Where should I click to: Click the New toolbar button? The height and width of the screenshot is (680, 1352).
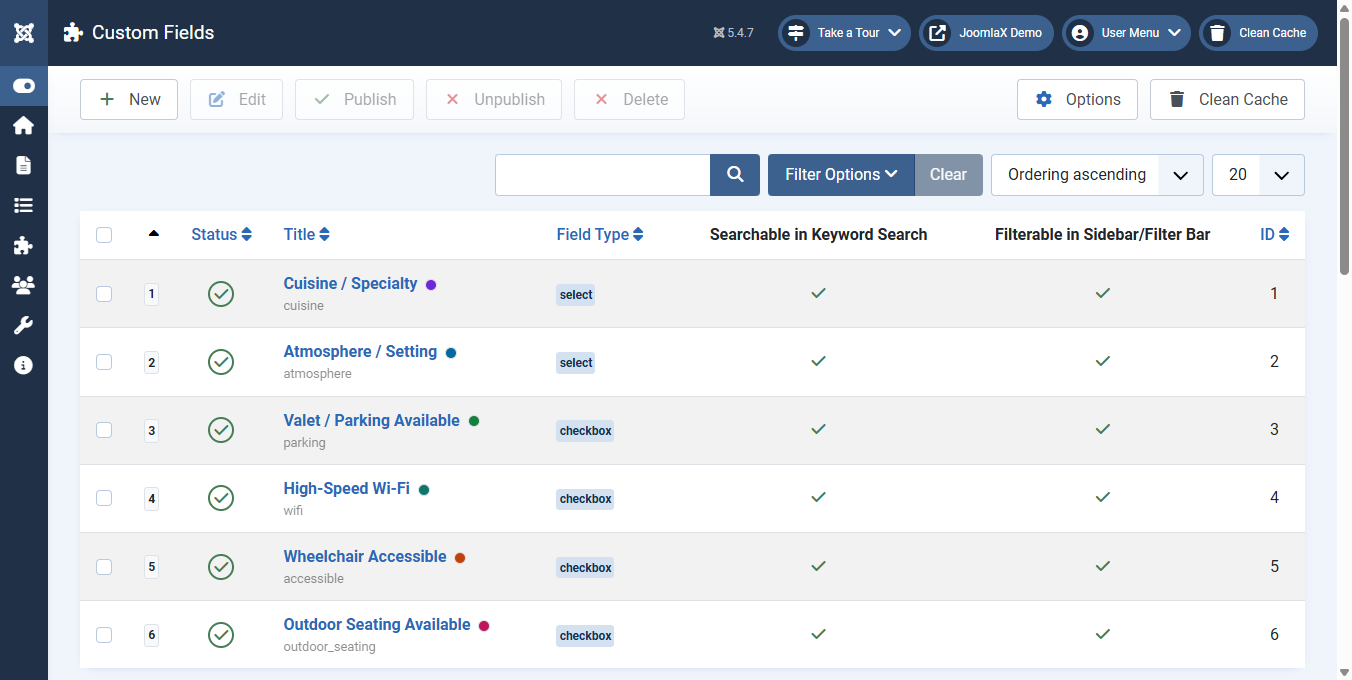click(x=129, y=100)
